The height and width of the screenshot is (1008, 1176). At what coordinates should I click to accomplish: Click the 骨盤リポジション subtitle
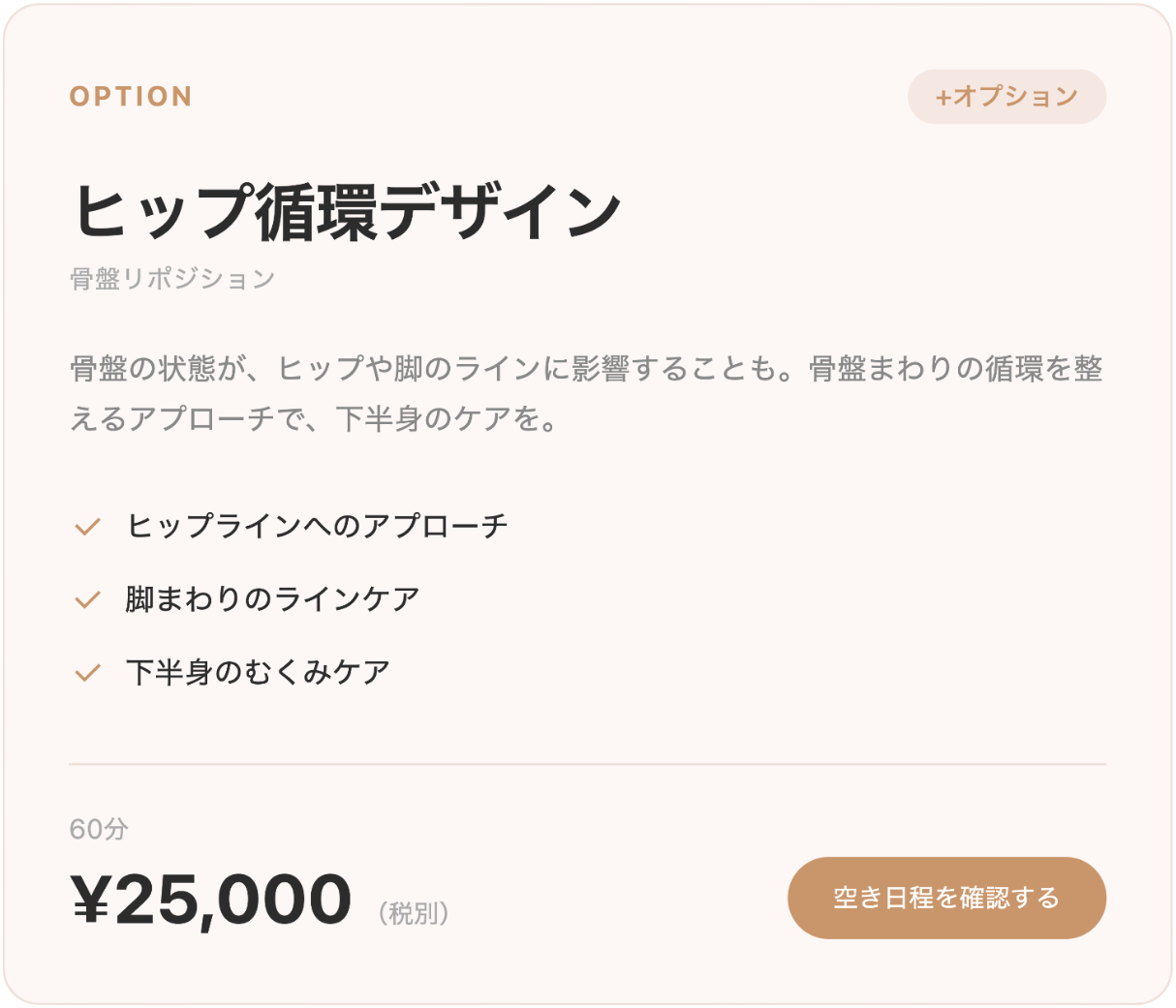172,279
